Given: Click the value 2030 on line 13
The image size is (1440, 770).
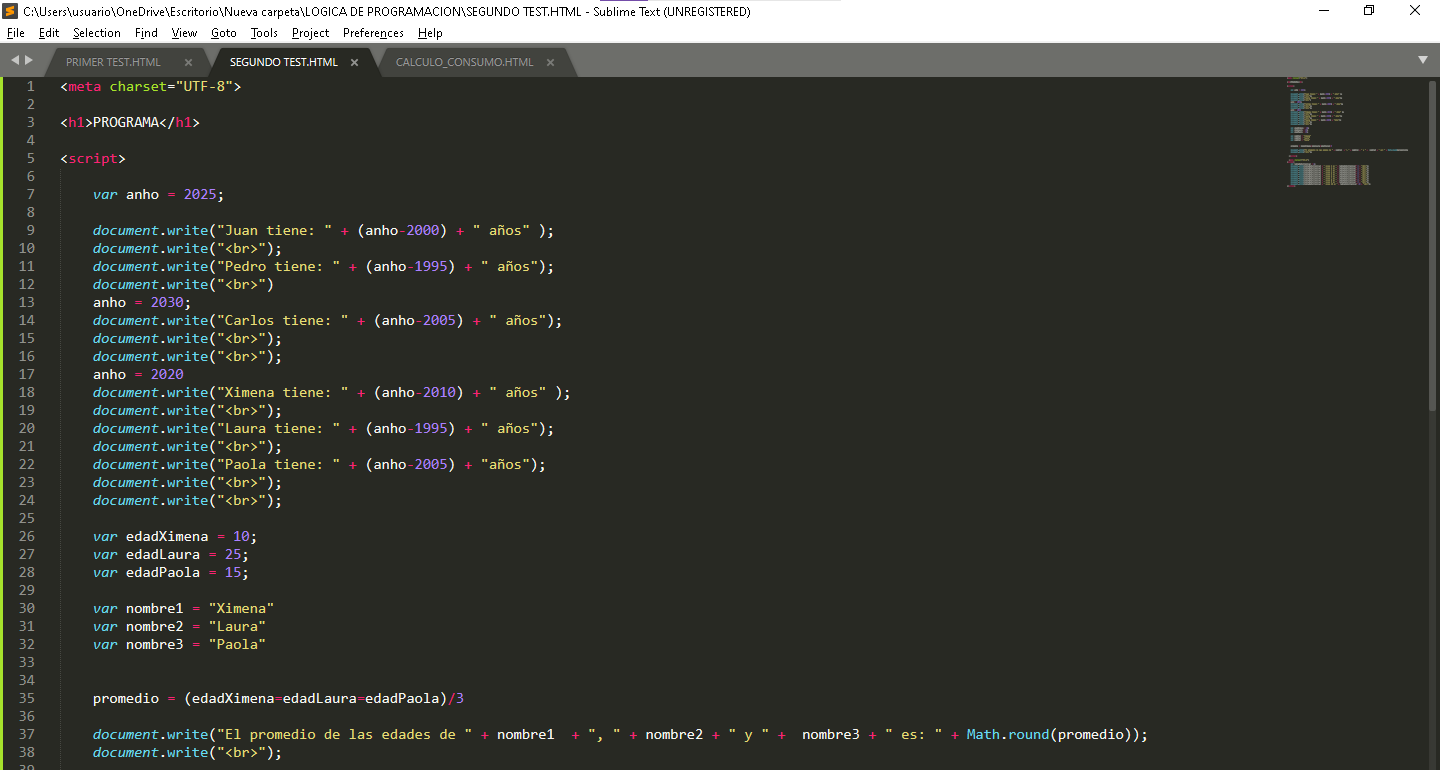Looking at the screenshot, I should tap(167, 302).
